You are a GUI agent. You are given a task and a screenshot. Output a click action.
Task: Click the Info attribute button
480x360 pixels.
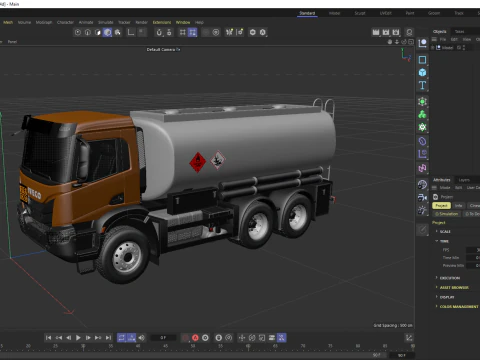click(459, 206)
